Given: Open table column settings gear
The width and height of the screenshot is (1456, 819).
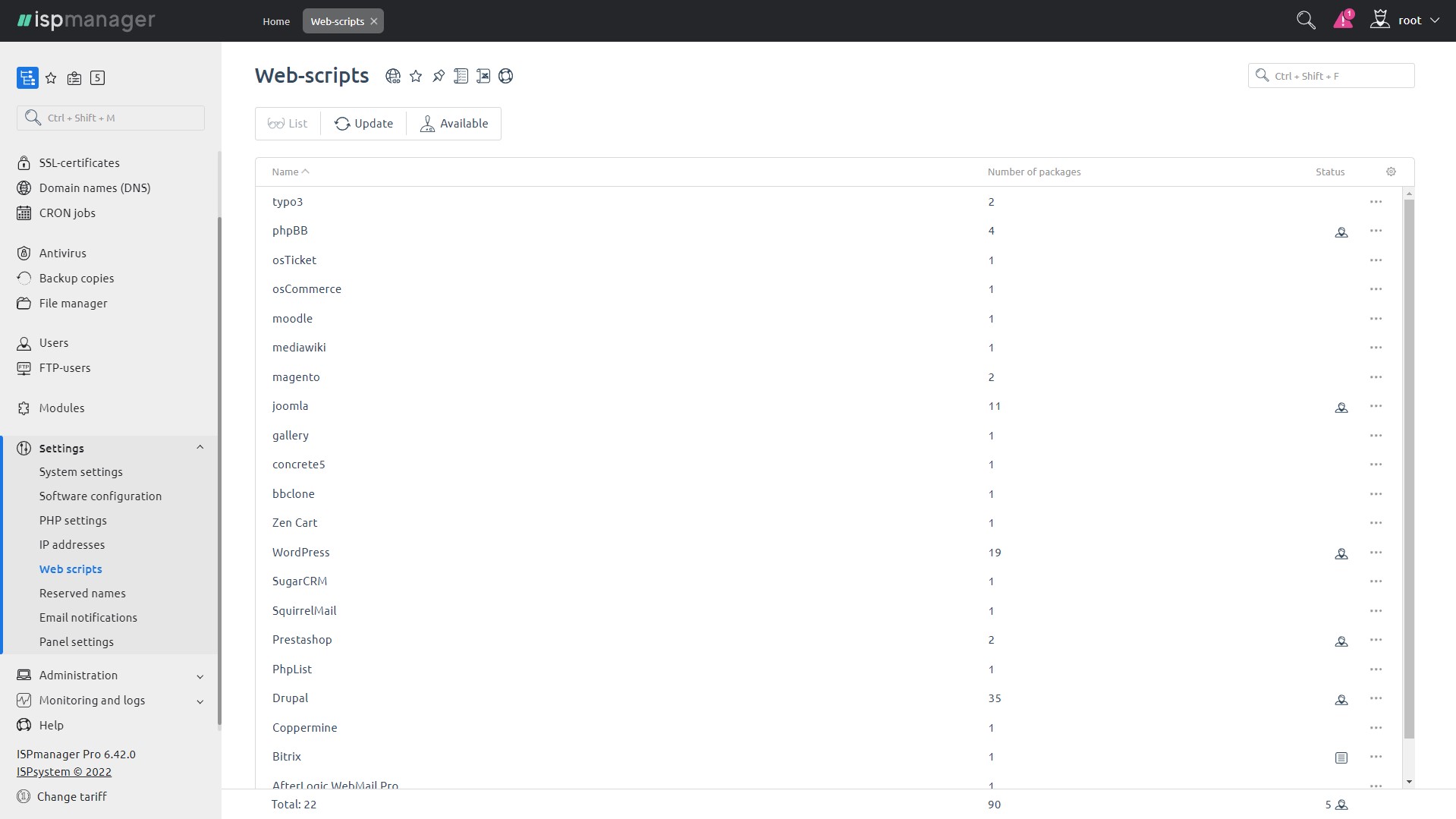Looking at the screenshot, I should tap(1391, 172).
